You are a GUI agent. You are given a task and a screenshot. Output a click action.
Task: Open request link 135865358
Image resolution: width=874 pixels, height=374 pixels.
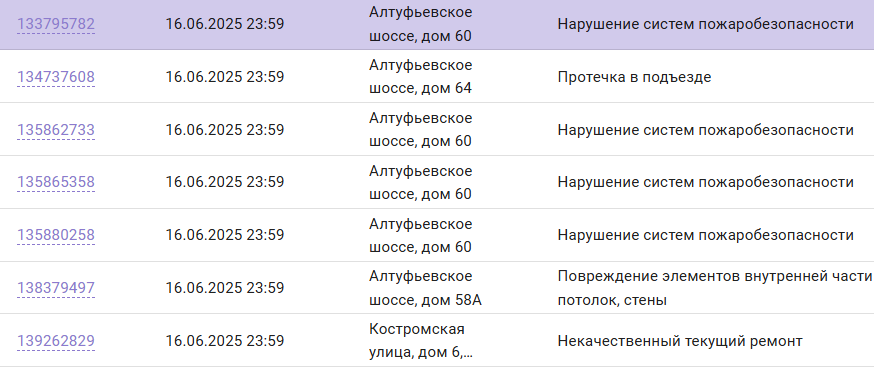[56, 182]
